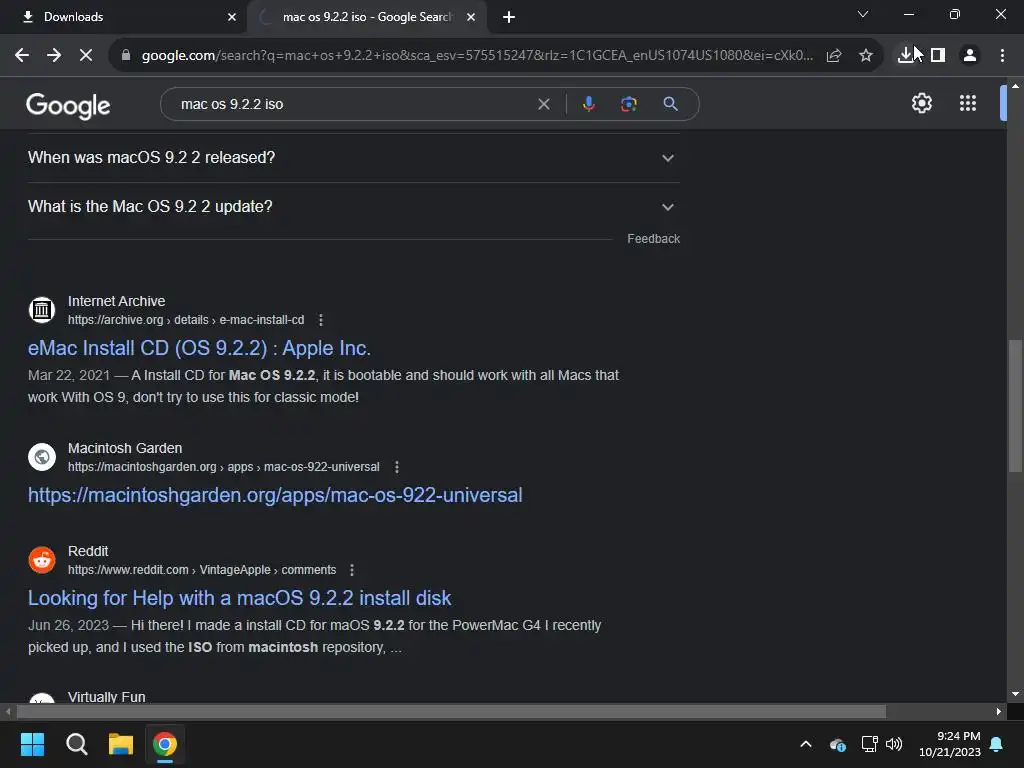Open the notifications bell

[997, 744]
